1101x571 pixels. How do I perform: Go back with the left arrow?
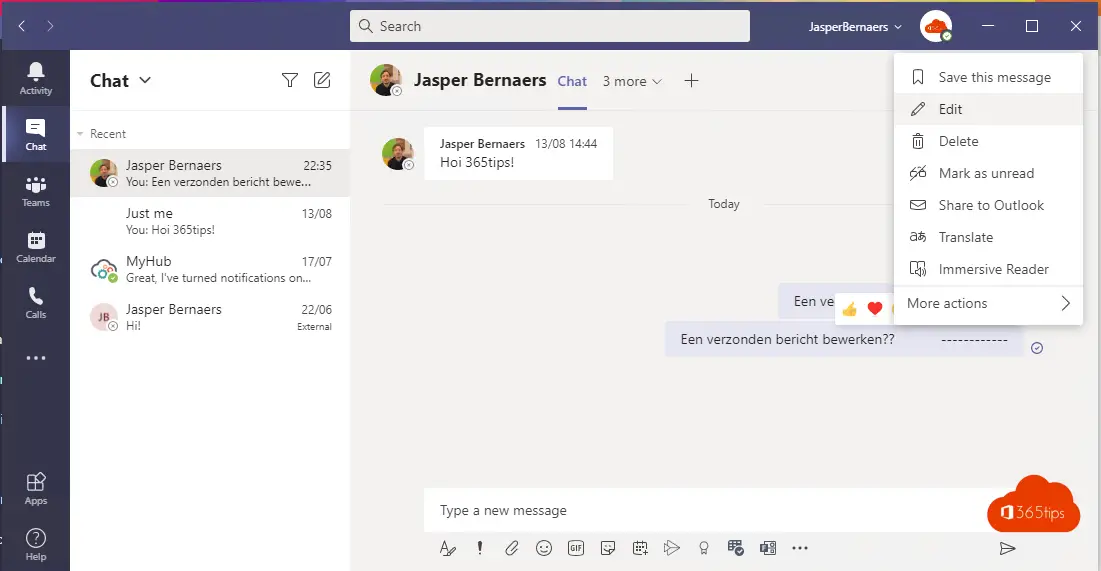click(22, 26)
